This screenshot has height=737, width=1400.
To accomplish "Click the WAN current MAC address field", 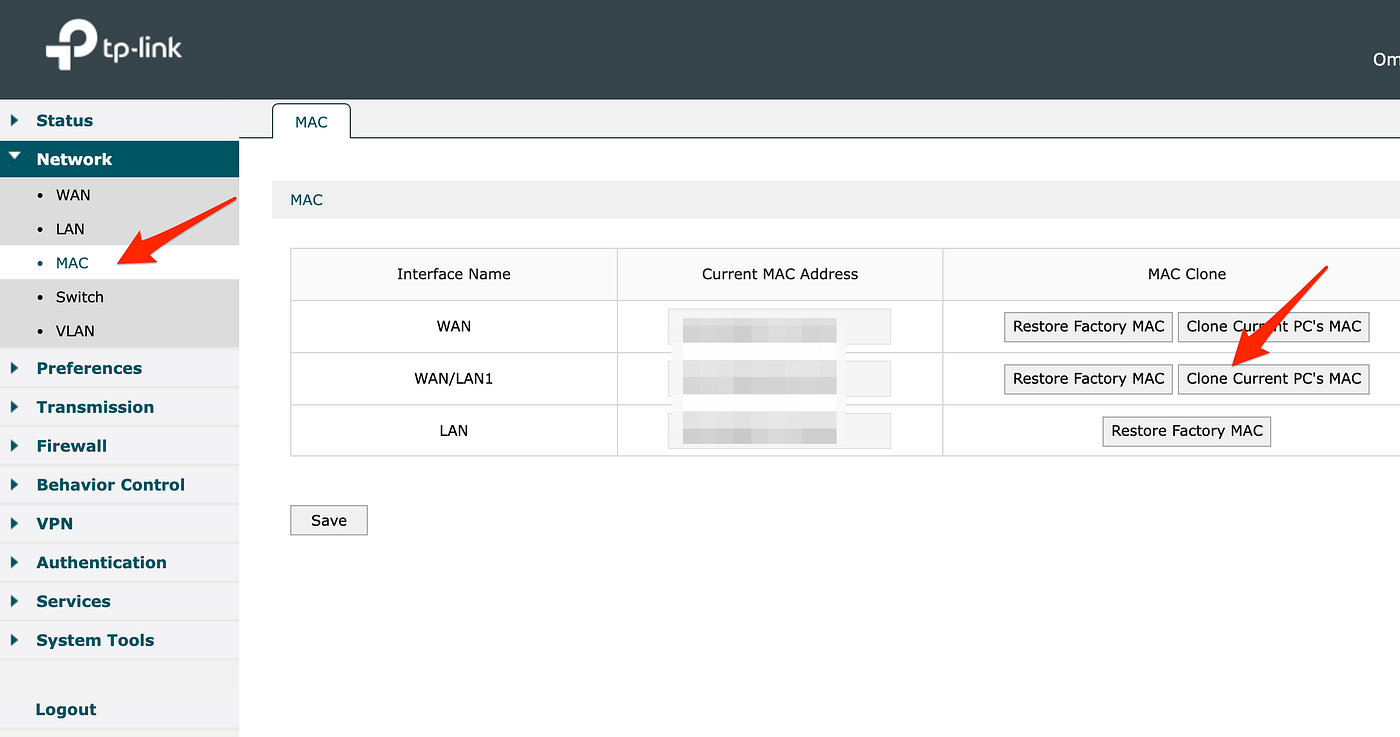I will 779,327.
